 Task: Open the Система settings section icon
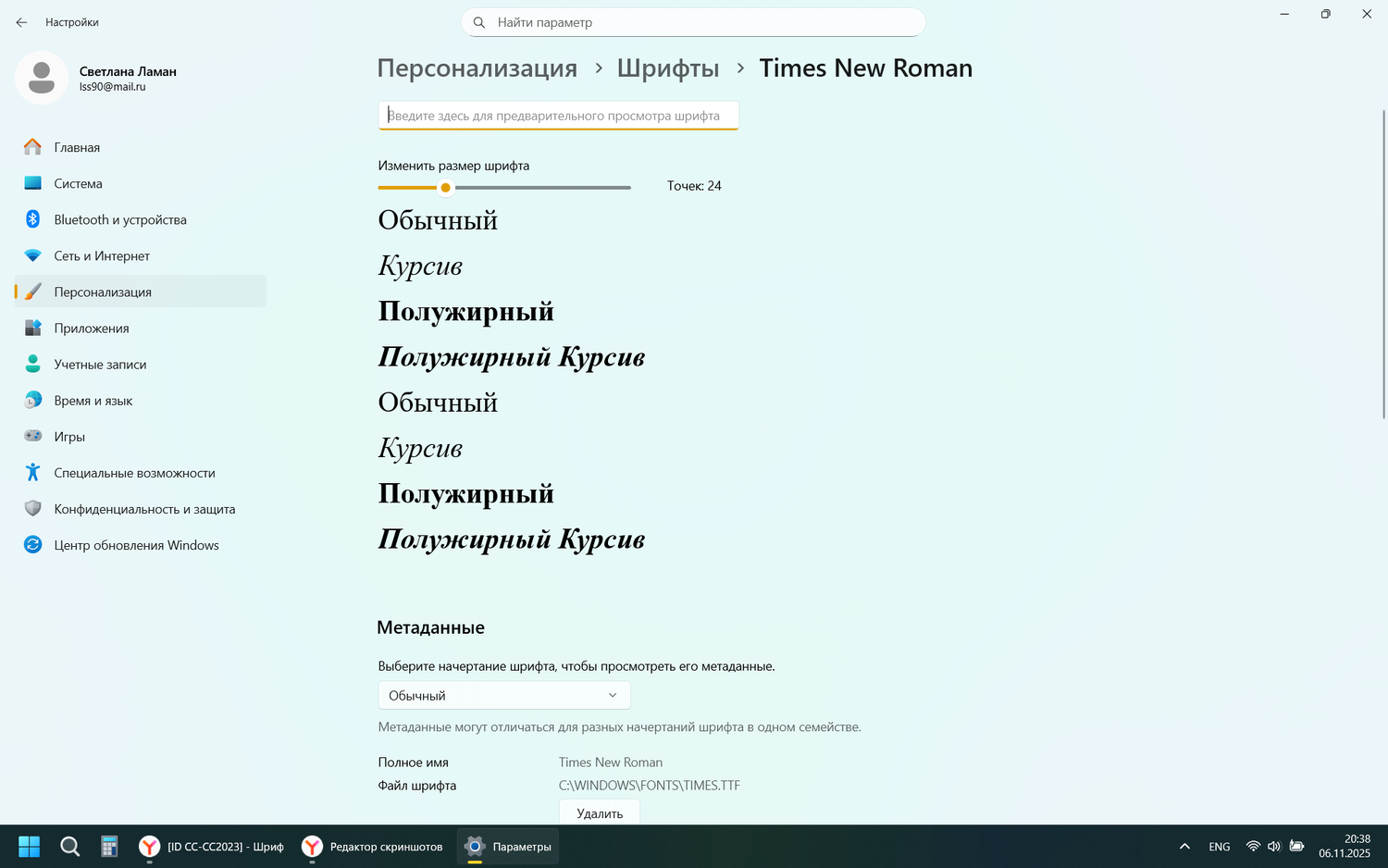(x=32, y=183)
